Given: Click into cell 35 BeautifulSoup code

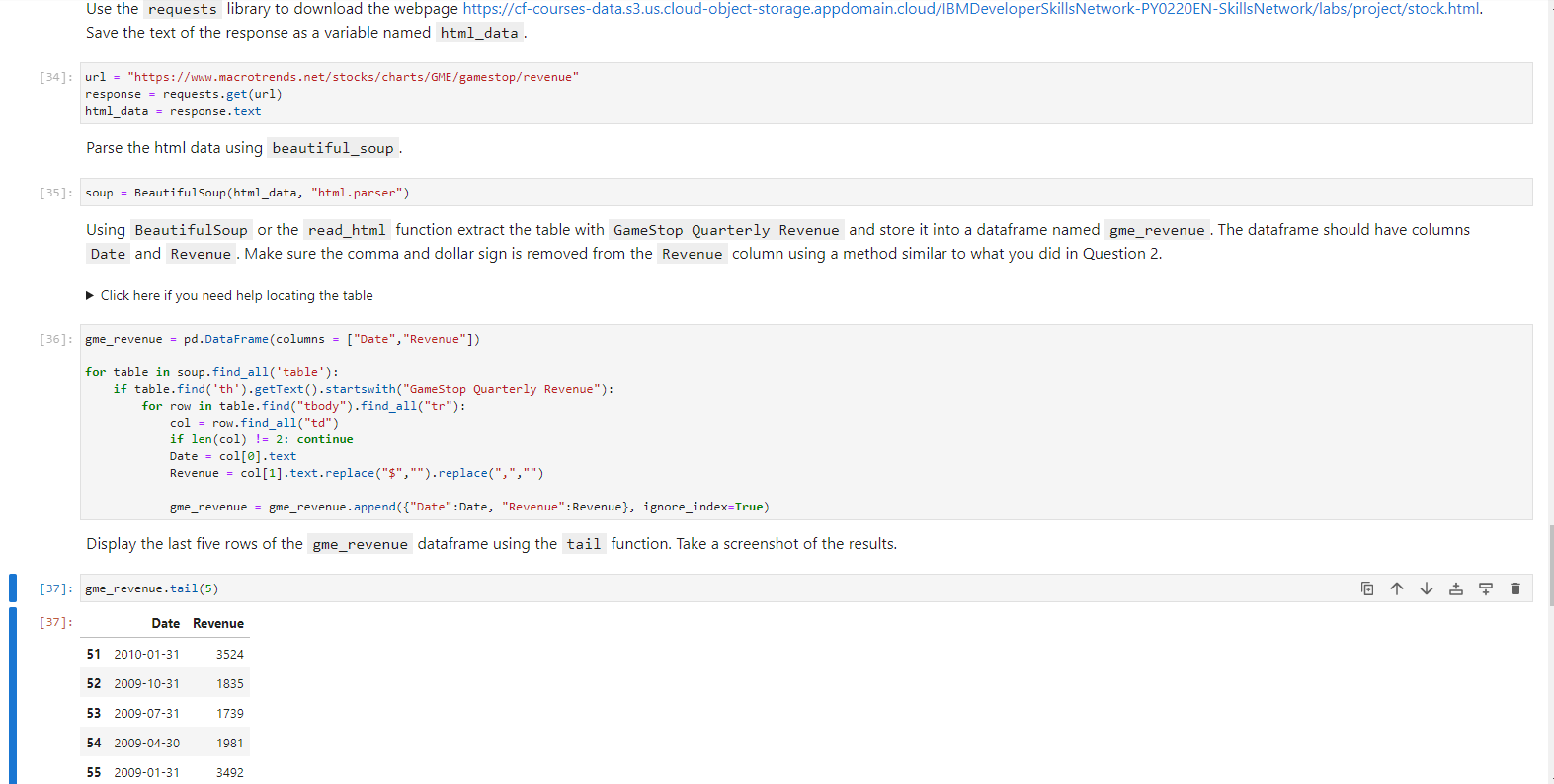Looking at the screenshot, I should coord(806,193).
